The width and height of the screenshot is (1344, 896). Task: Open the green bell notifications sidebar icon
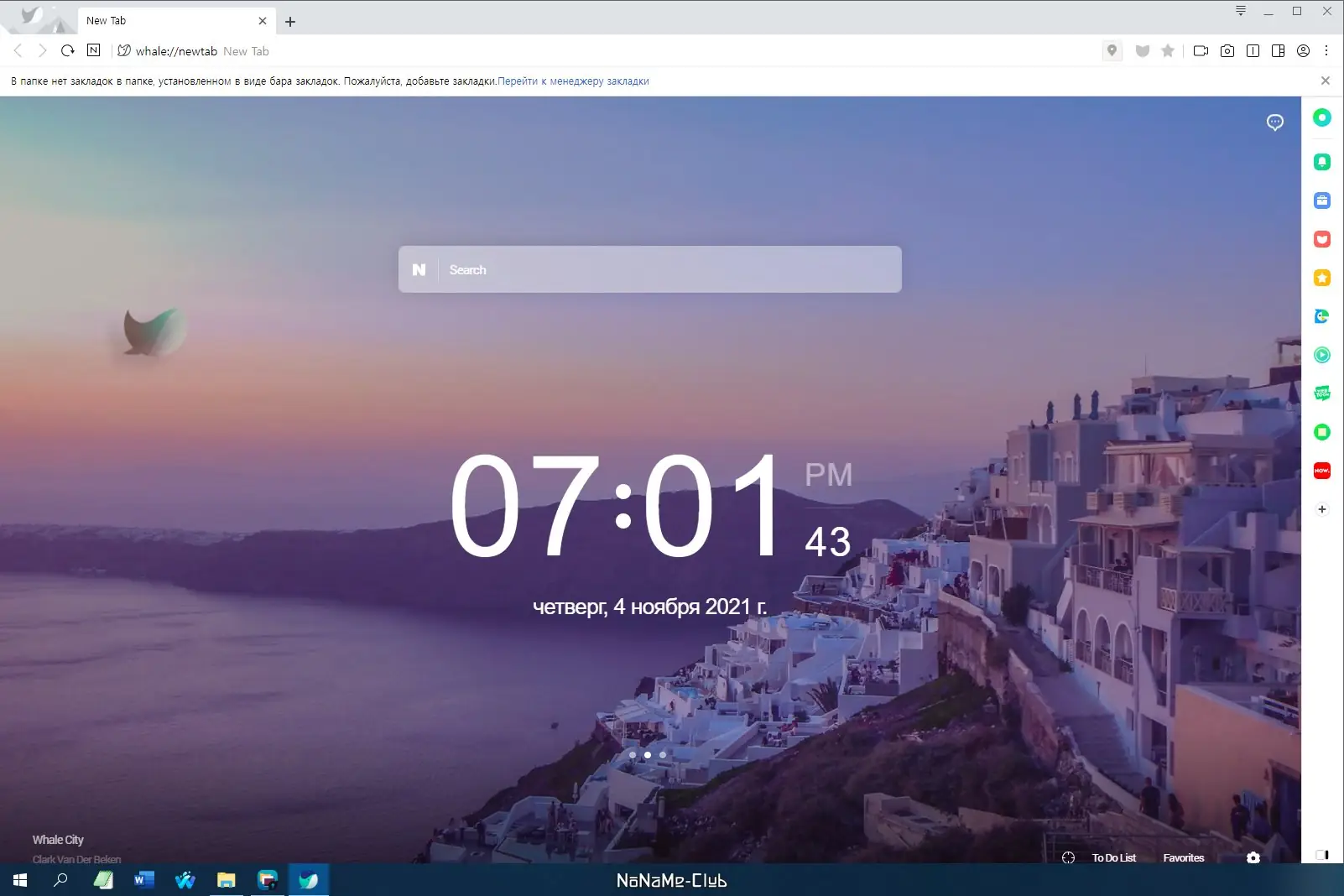click(x=1321, y=162)
